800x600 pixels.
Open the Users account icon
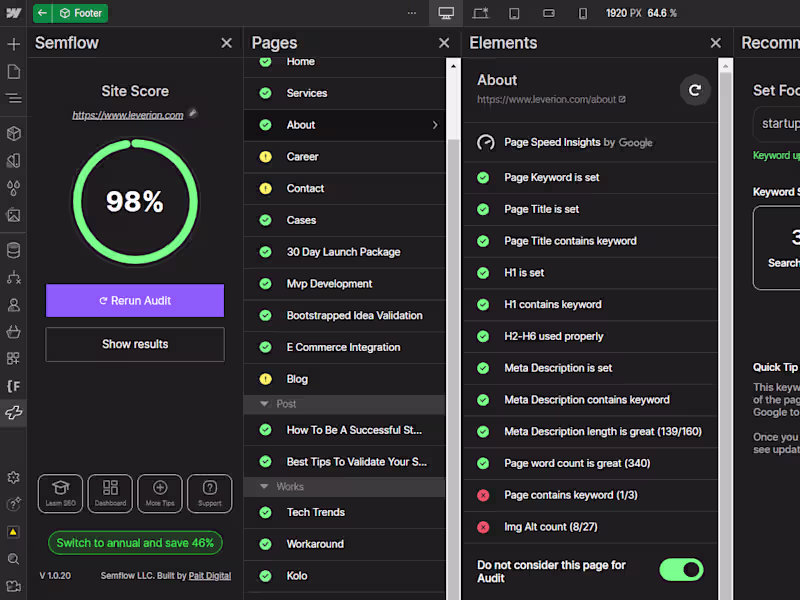[14, 305]
